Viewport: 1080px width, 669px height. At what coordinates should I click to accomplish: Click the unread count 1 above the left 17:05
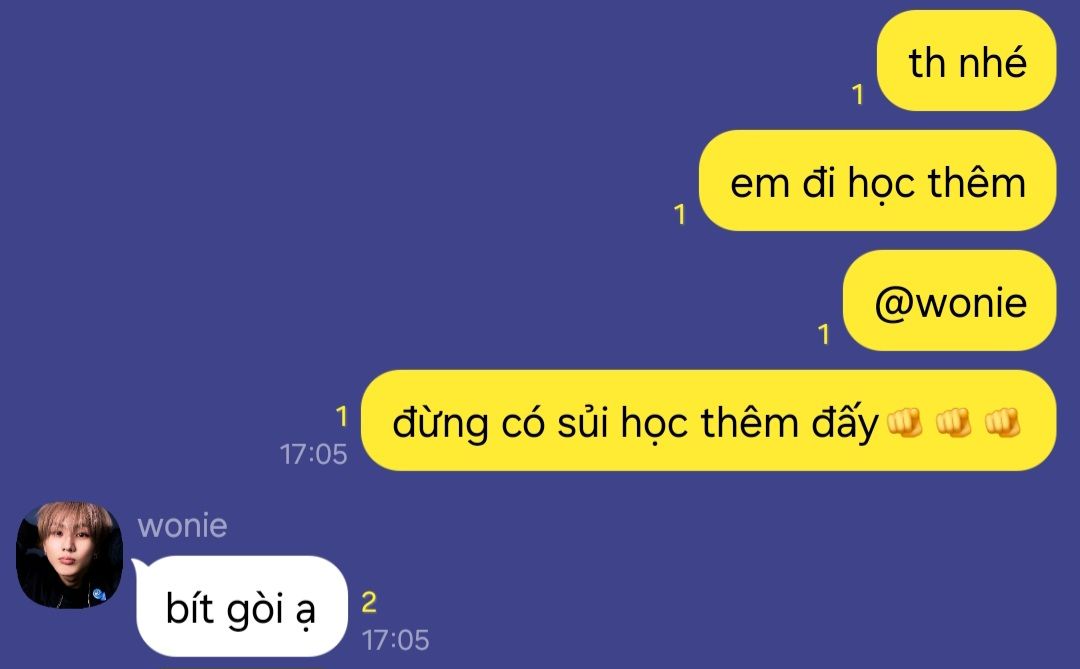341,416
